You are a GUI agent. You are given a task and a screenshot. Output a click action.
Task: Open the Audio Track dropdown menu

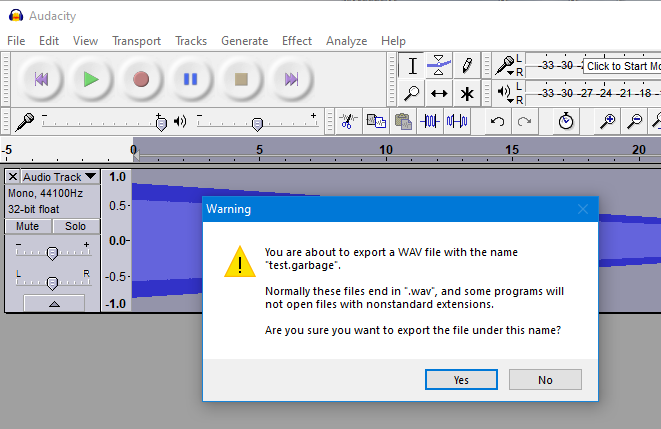point(60,177)
